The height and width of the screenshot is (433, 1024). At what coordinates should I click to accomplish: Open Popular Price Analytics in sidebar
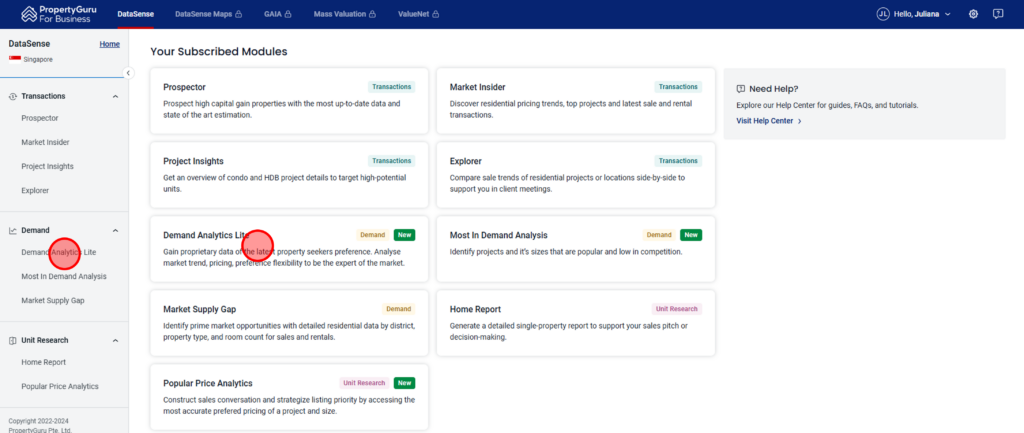[60, 387]
